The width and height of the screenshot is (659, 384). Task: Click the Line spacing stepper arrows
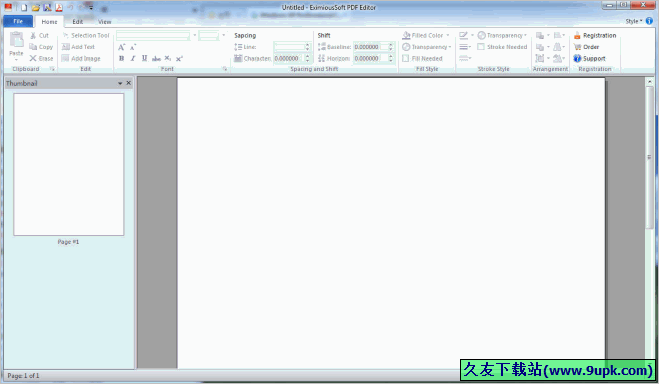tap(308, 47)
